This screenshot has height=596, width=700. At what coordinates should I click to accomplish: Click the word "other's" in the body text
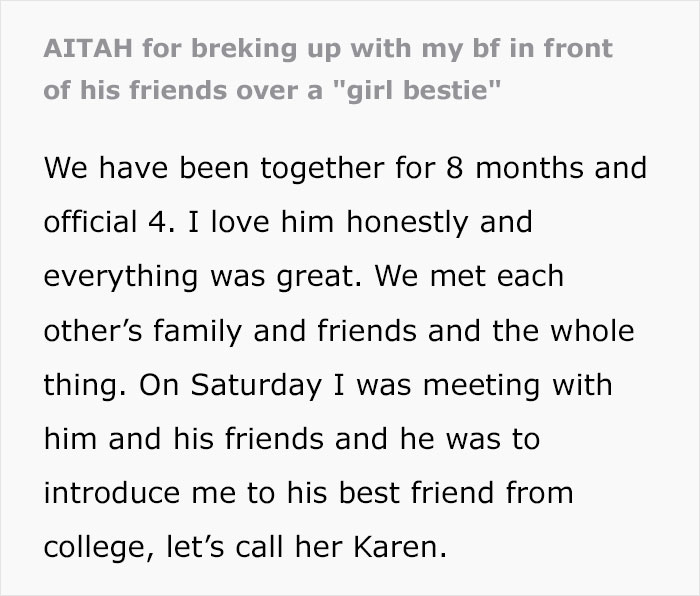point(89,329)
